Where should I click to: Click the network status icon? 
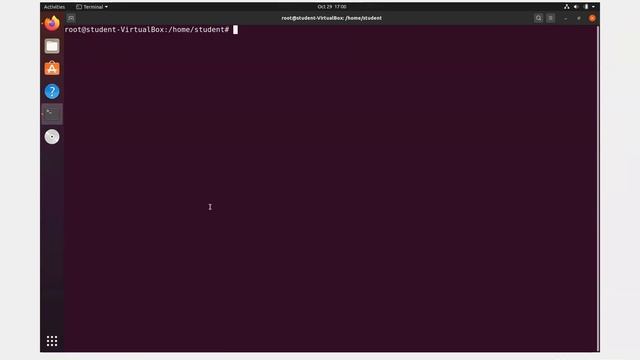(x=567, y=7)
